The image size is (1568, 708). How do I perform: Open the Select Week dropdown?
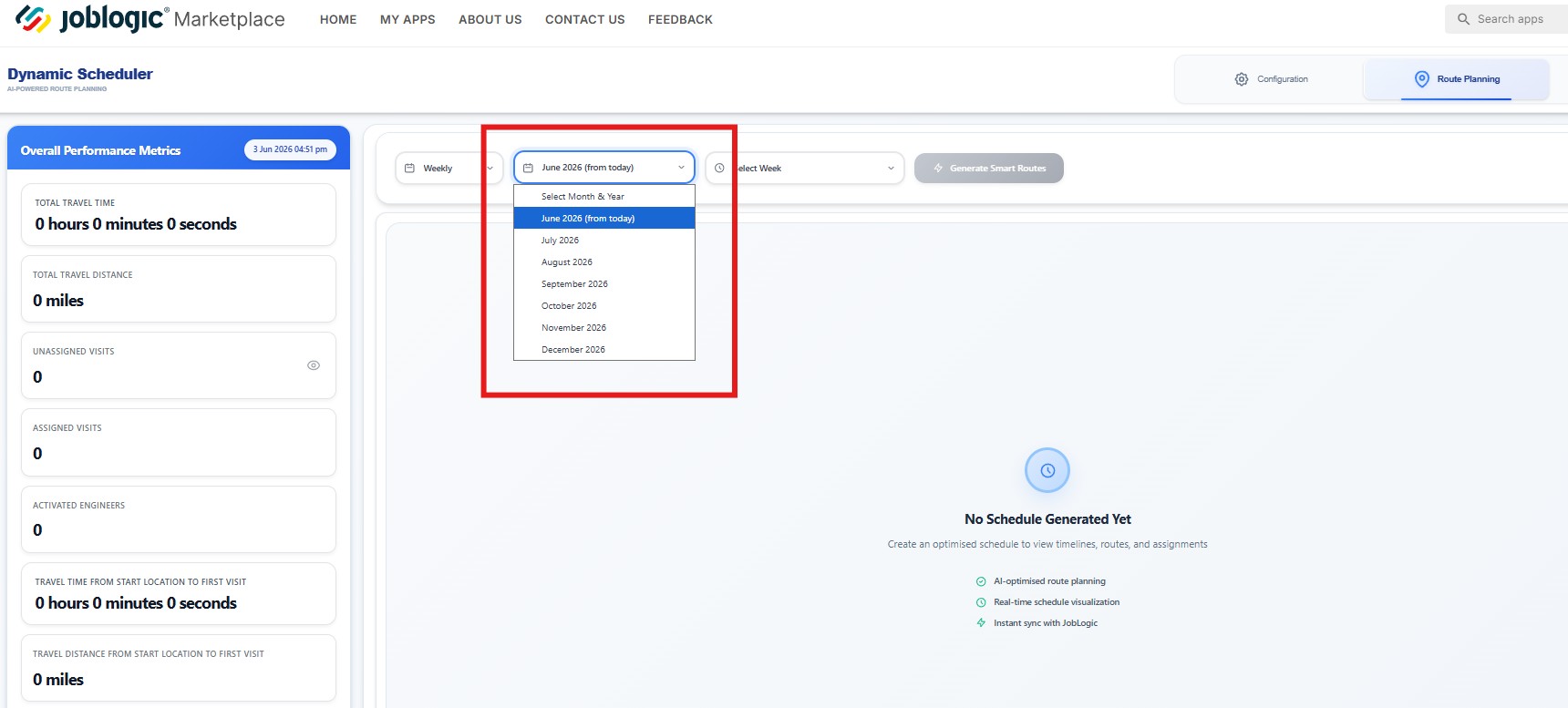click(x=805, y=168)
